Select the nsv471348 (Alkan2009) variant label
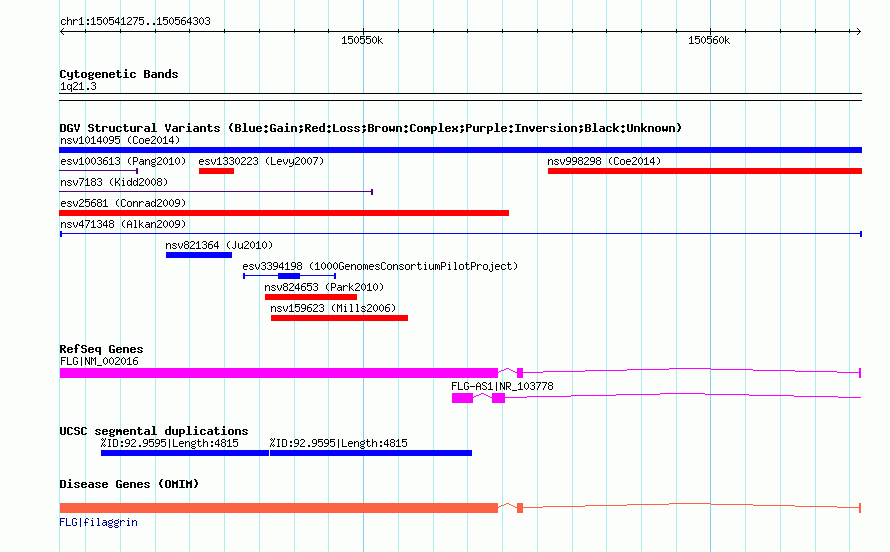The width and height of the screenshot is (890, 552). point(123,224)
